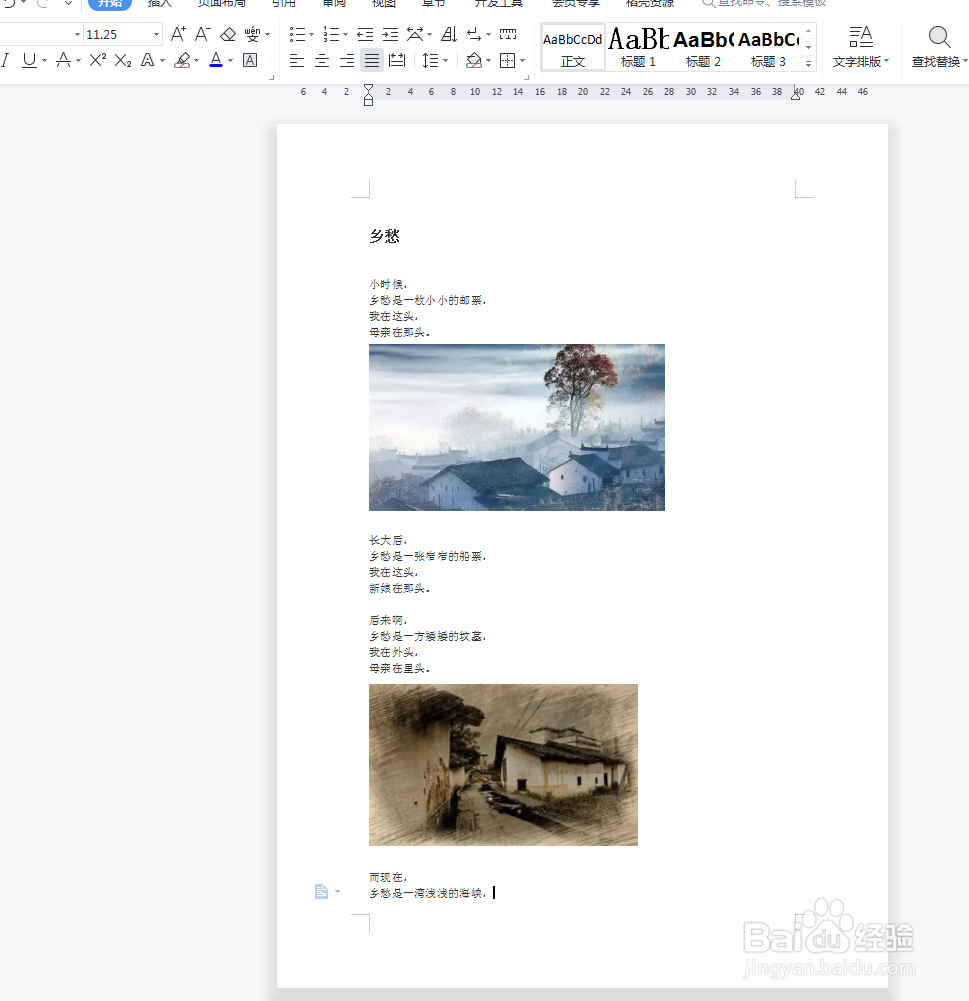Expand borders dropdown arrow
969x1001 pixels.
pyautogui.click(x=522, y=61)
